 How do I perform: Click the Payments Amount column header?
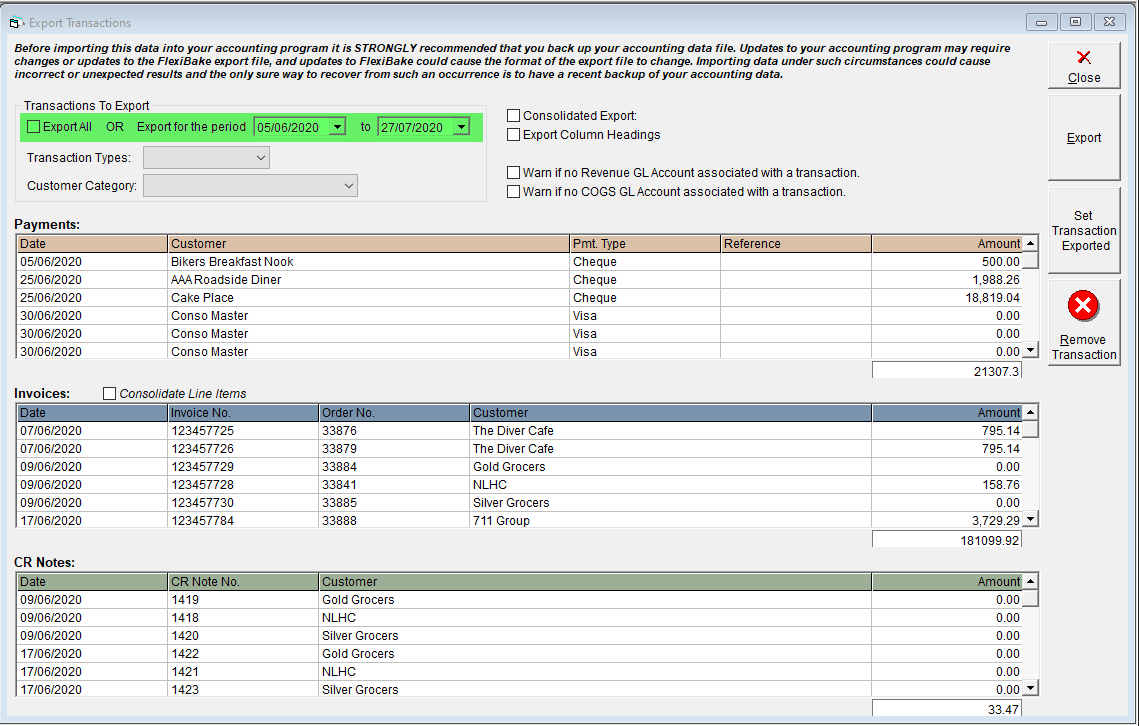[947, 244]
